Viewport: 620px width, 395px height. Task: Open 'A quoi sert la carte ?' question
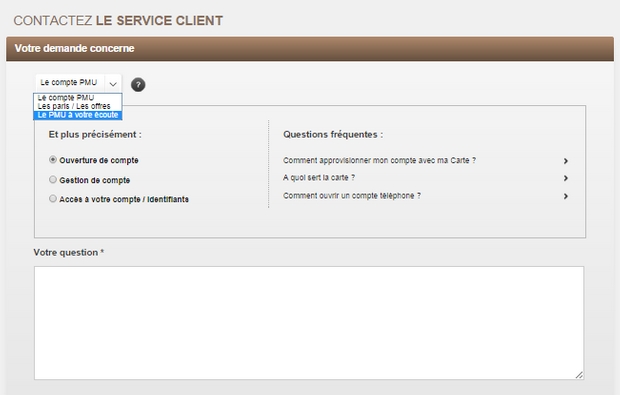319,178
